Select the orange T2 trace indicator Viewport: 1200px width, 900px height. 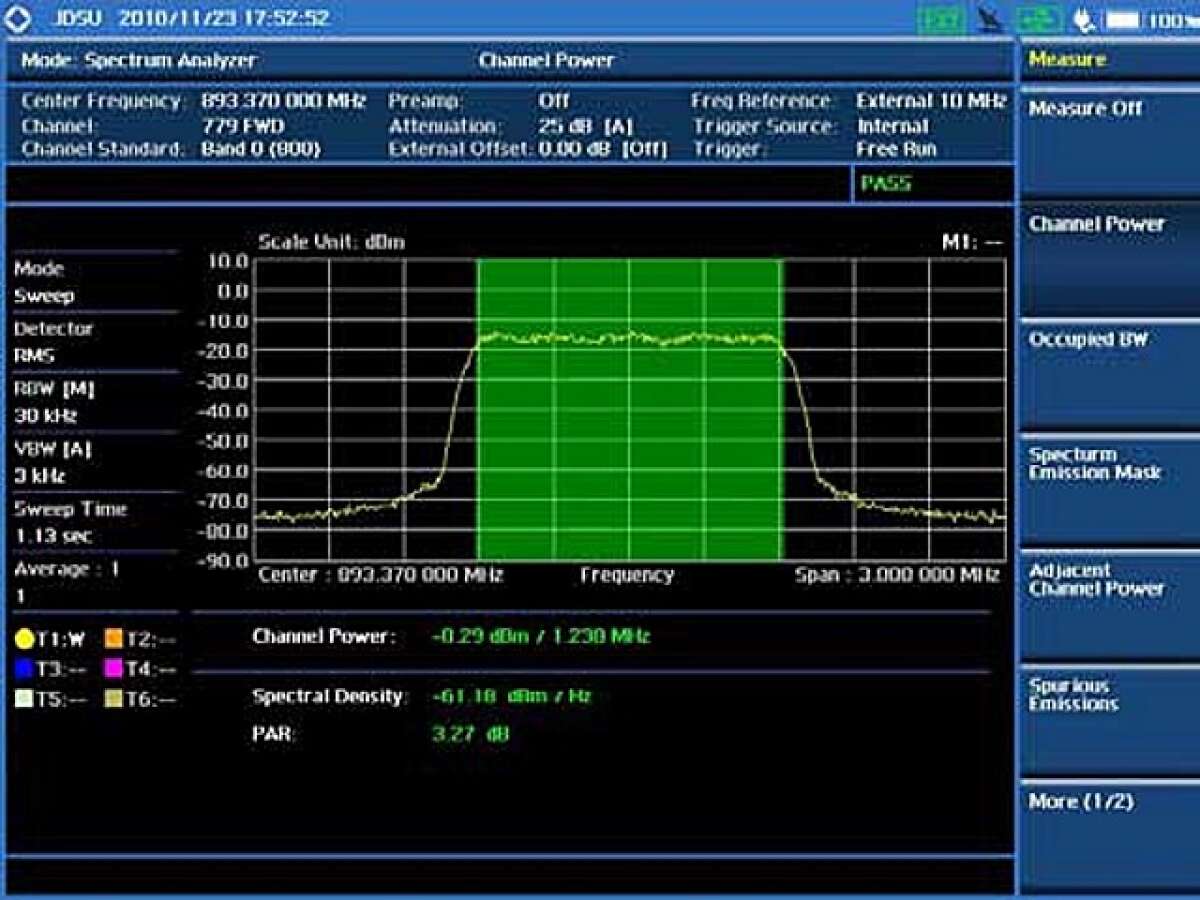pyautogui.click(x=141, y=639)
